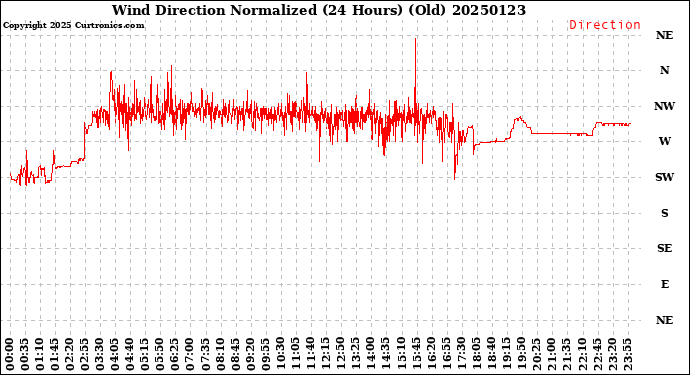Click the '06:25' time axis label
Screen dimensions: 690x375
[x=175, y=354]
